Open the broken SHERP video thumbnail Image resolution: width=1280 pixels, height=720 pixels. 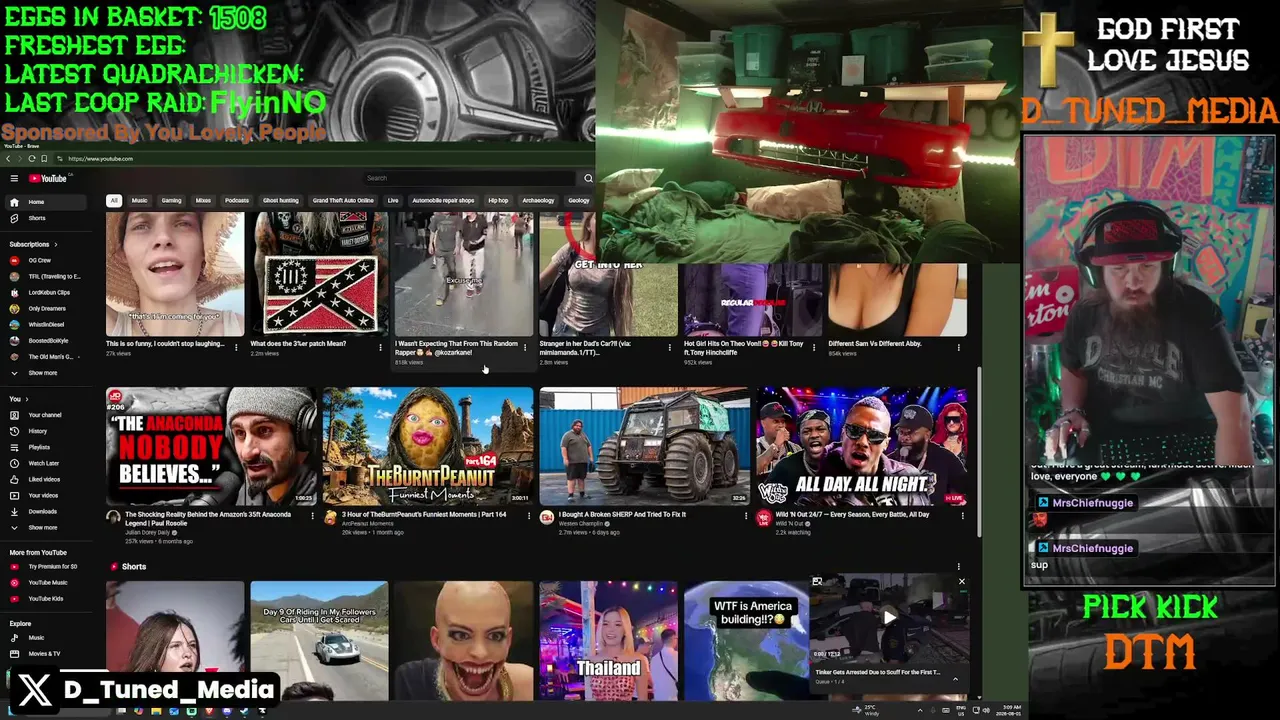644,446
